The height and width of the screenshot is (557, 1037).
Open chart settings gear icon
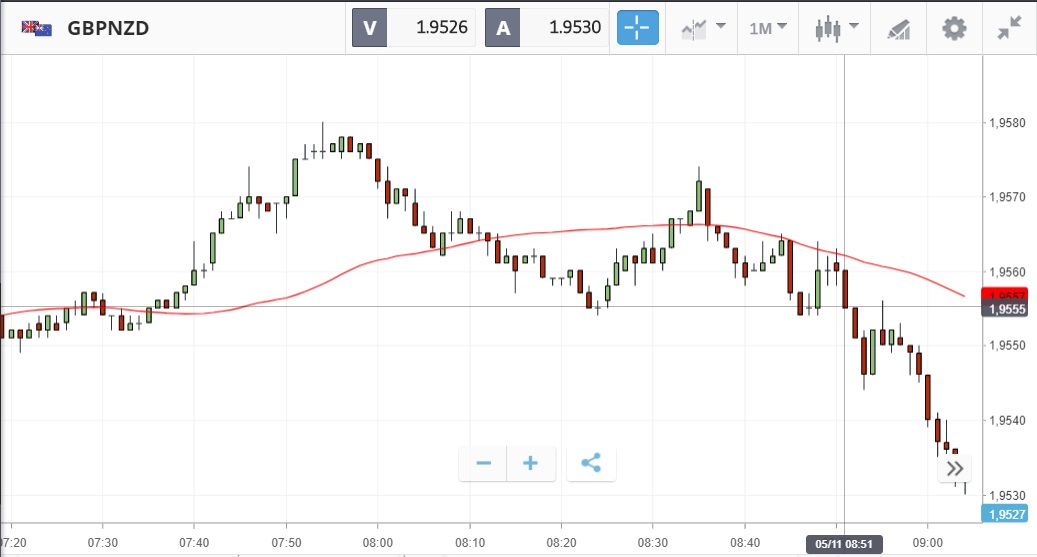[x=955, y=28]
